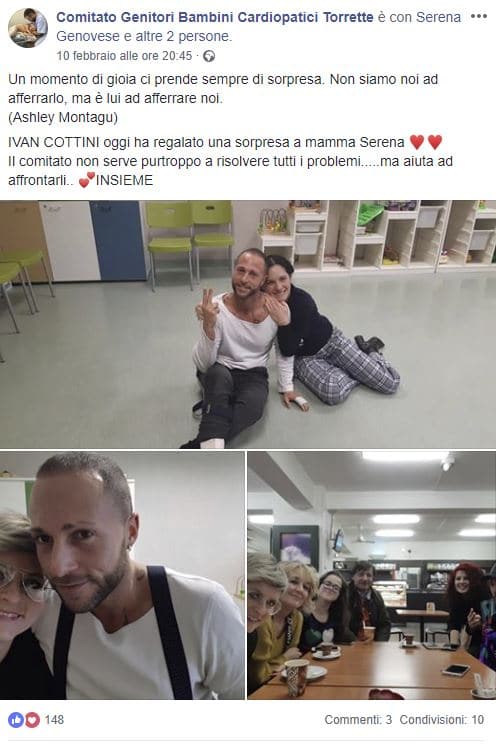
Task: Click the pink hearts emoji before INSIEME
Action: (87, 180)
